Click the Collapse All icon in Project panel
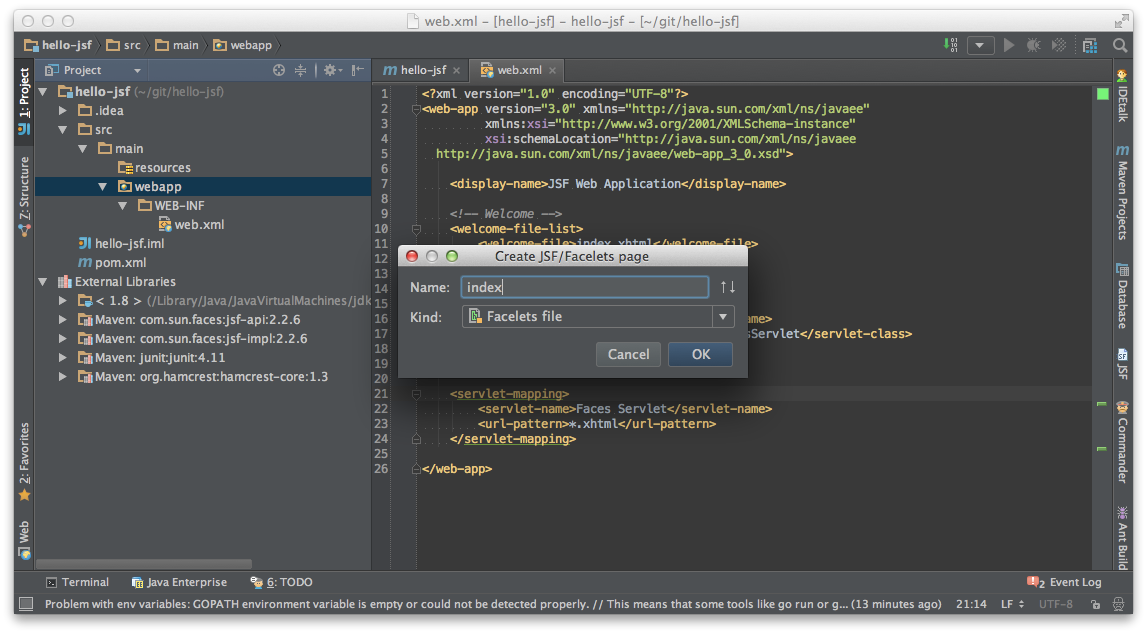Screen dimensions: 1147x634 point(301,70)
